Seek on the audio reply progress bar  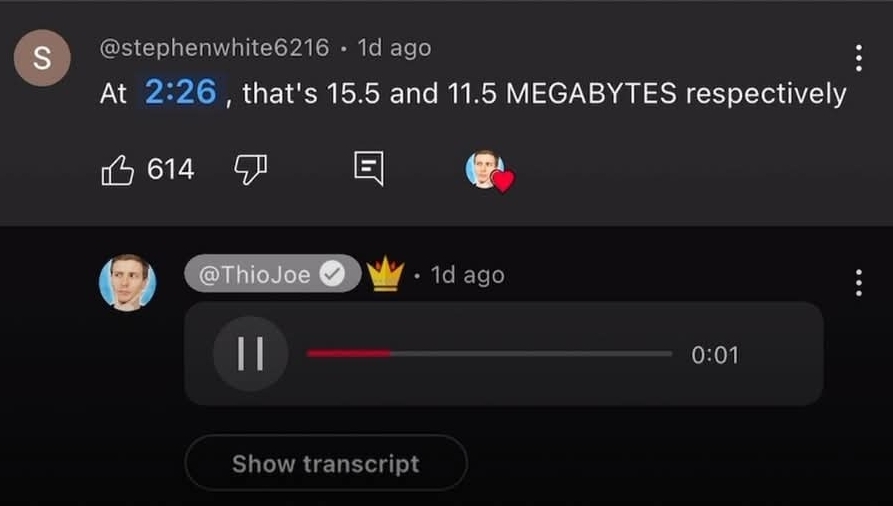489,354
